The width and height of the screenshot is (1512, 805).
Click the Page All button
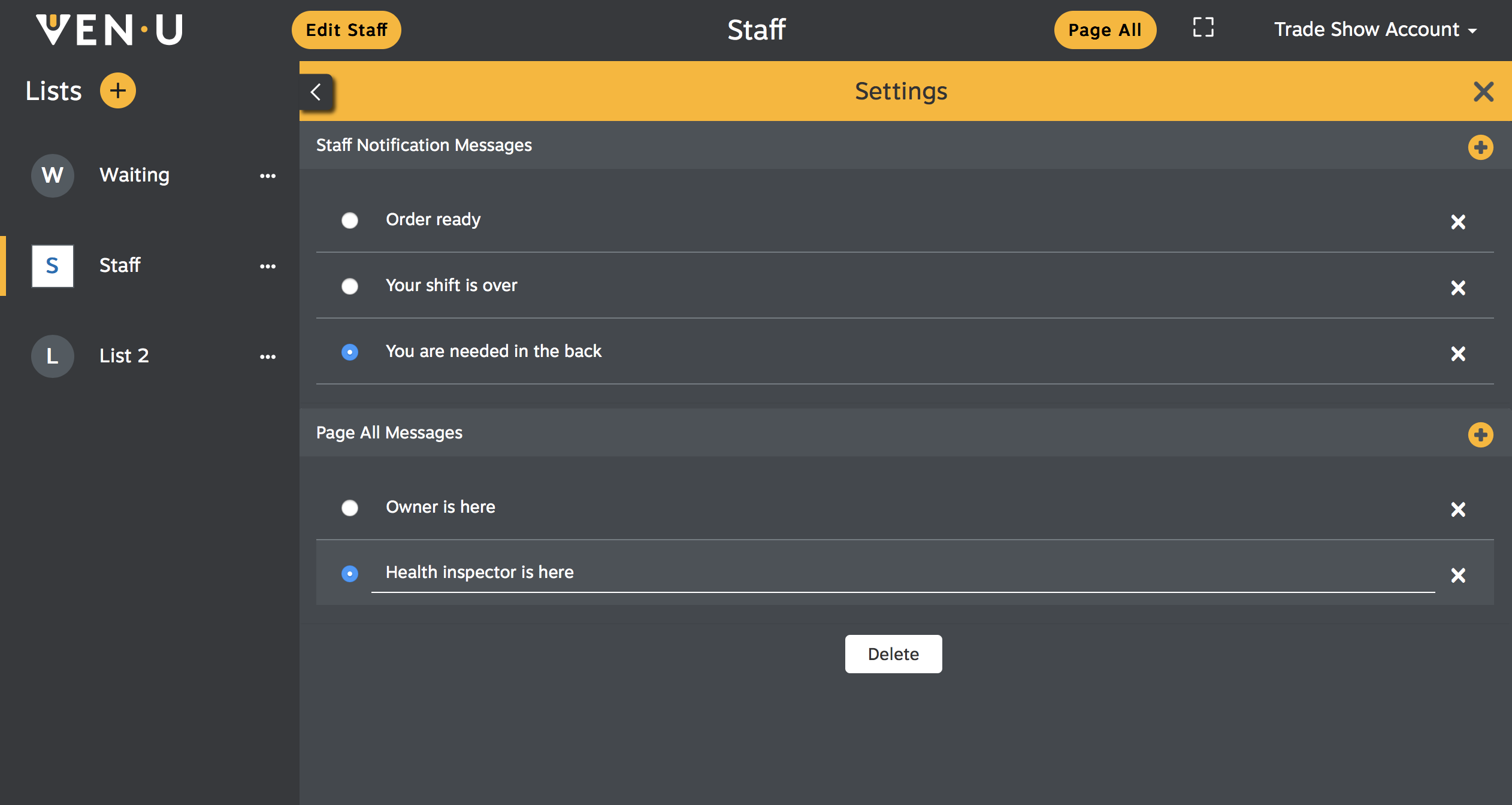[x=1105, y=30]
